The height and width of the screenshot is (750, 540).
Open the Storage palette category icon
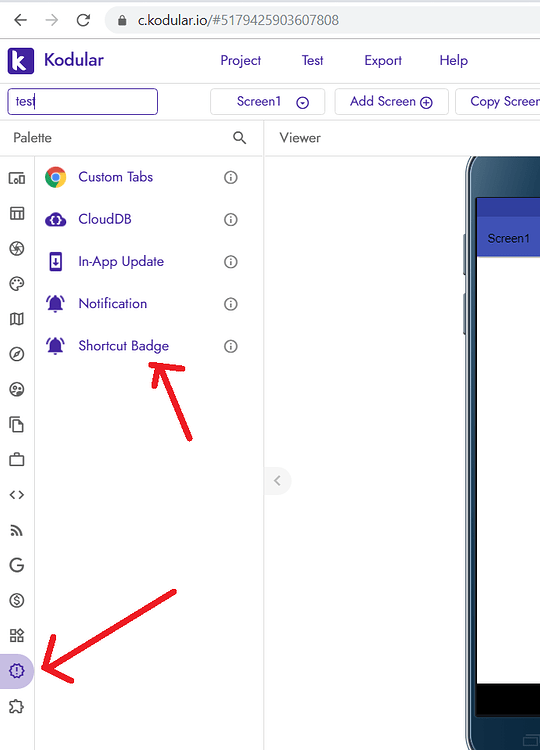point(17,424)
